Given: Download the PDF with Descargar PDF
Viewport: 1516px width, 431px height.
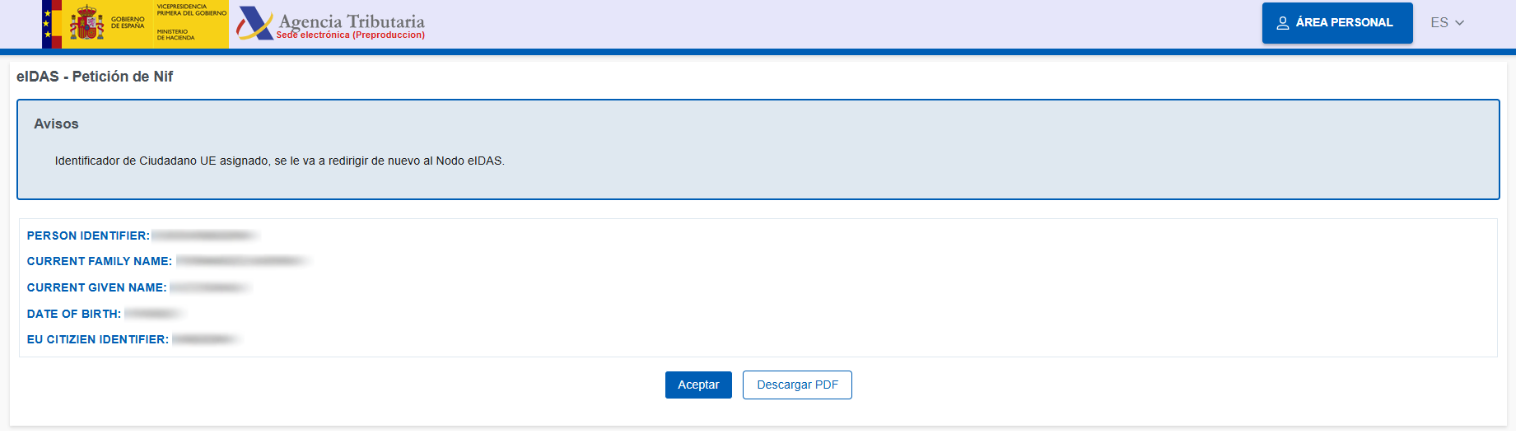Looking at the screenshot, I should pyautogui.click(x=796, y=385).
